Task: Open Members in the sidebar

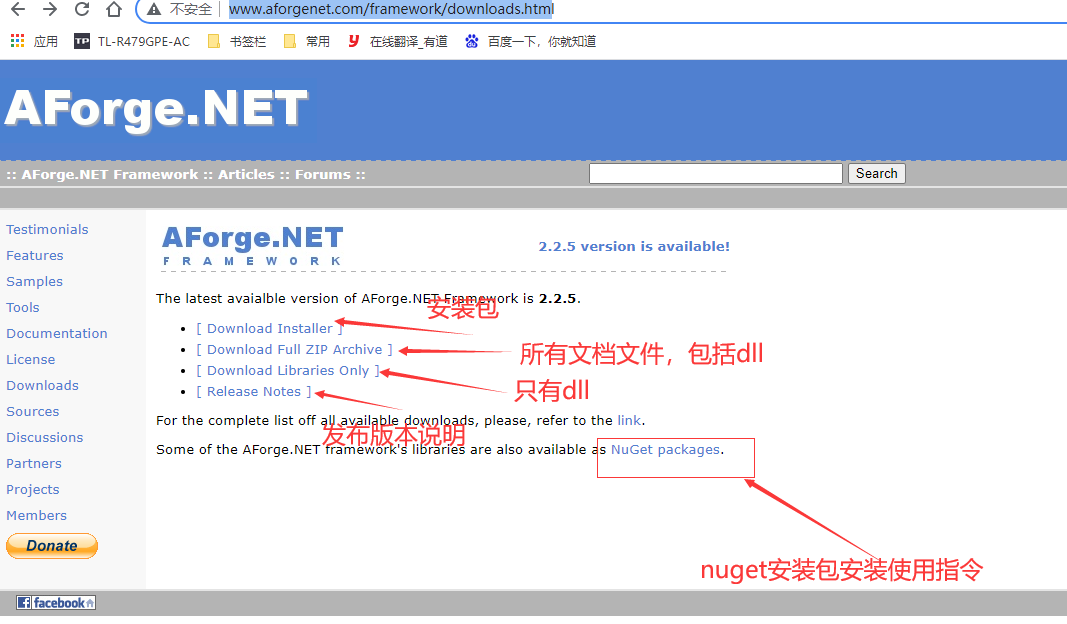Action: pyautogui.click(x=36, y=516)
